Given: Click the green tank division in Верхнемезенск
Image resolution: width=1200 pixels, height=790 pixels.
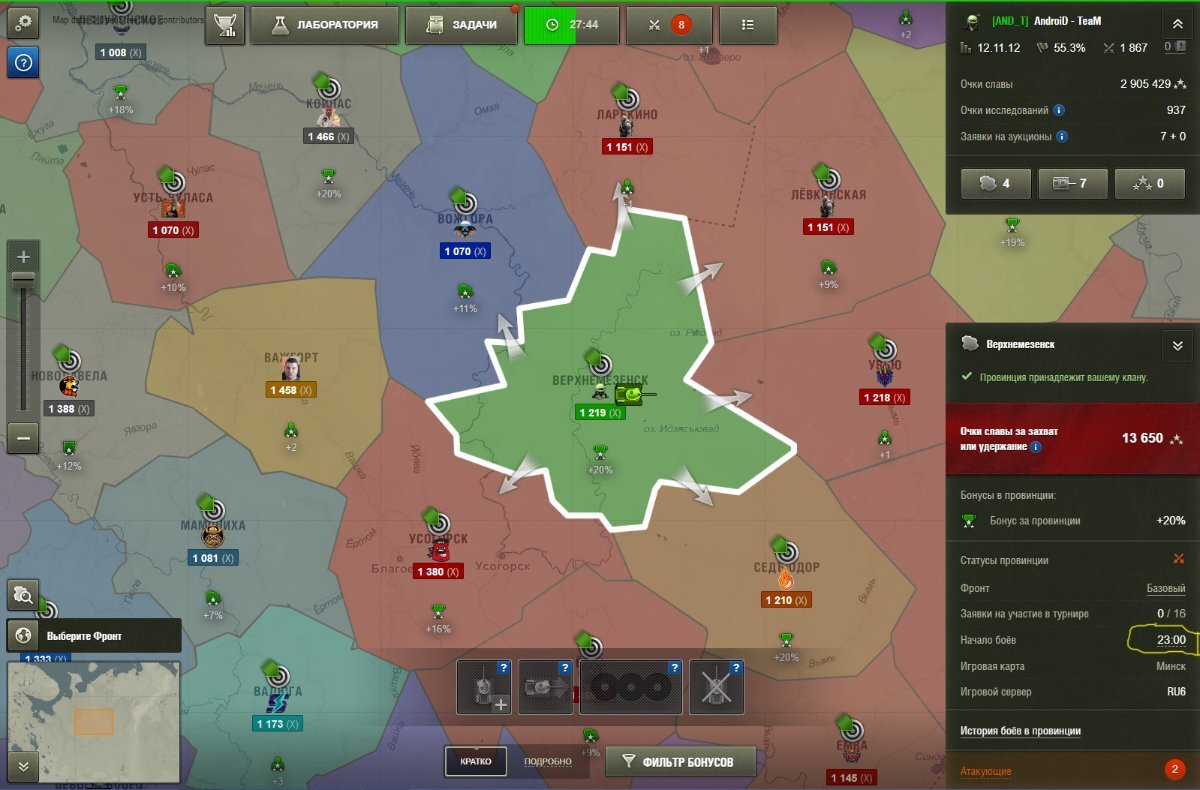Looking at the screenshot, I should pos(634,396).
